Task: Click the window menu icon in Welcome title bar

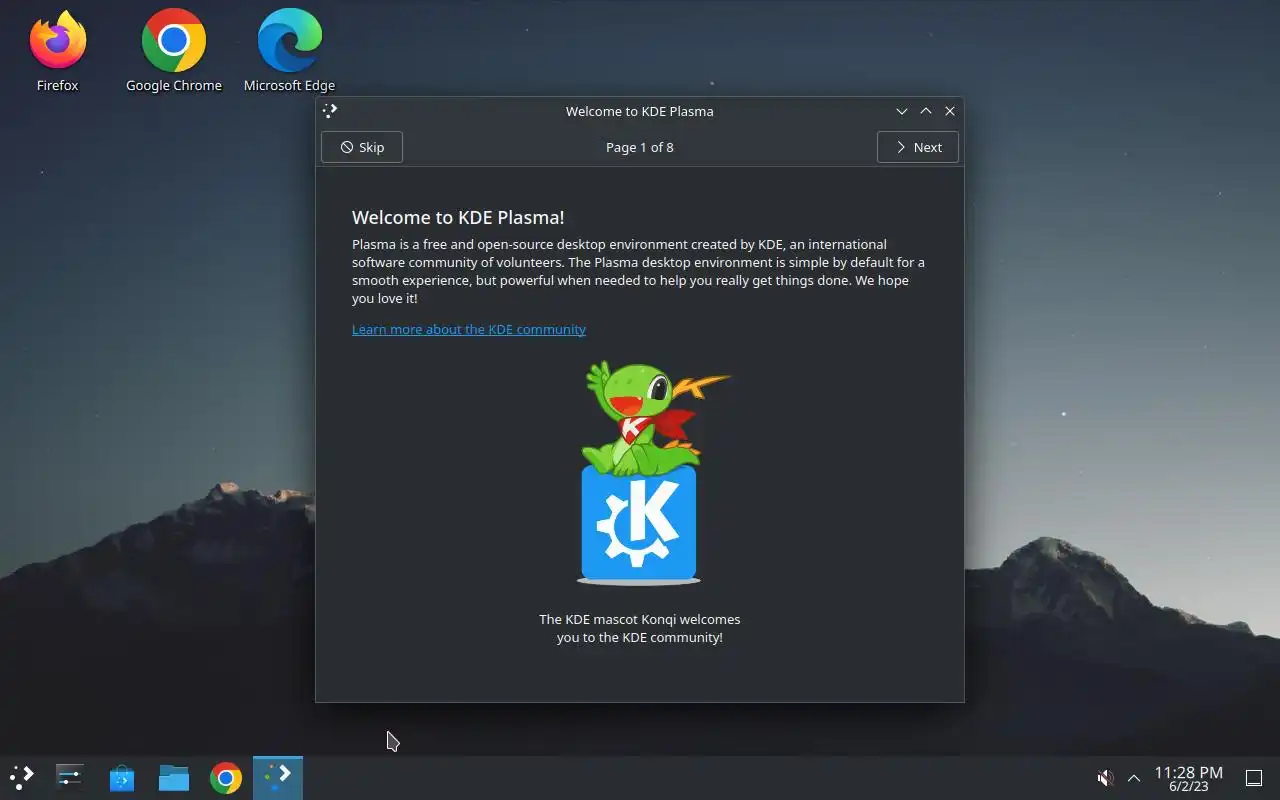Action: pos(330,111)
